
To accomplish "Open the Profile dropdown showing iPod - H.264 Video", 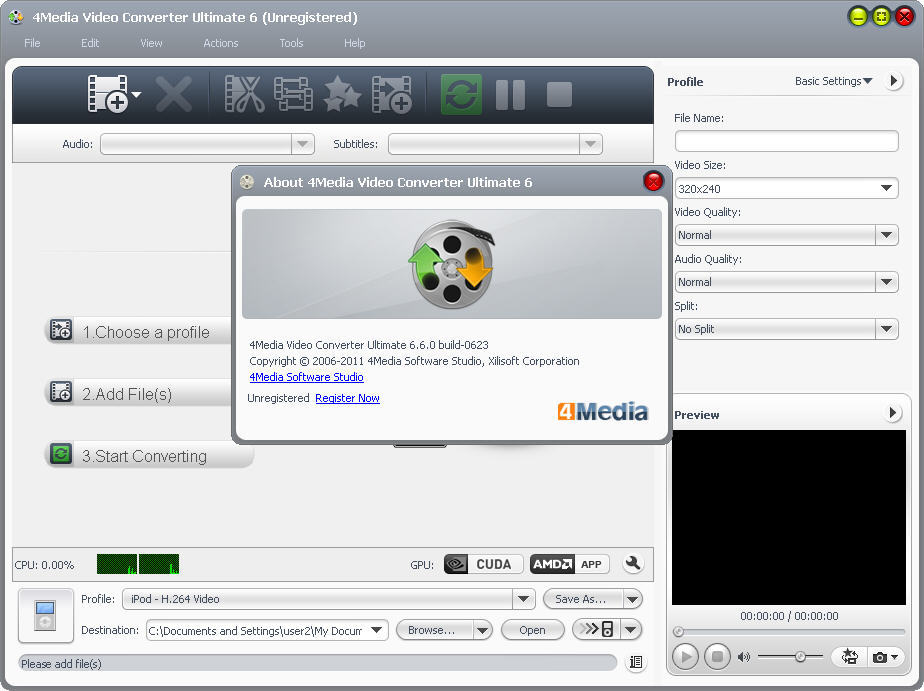I will tap(524, 599).
